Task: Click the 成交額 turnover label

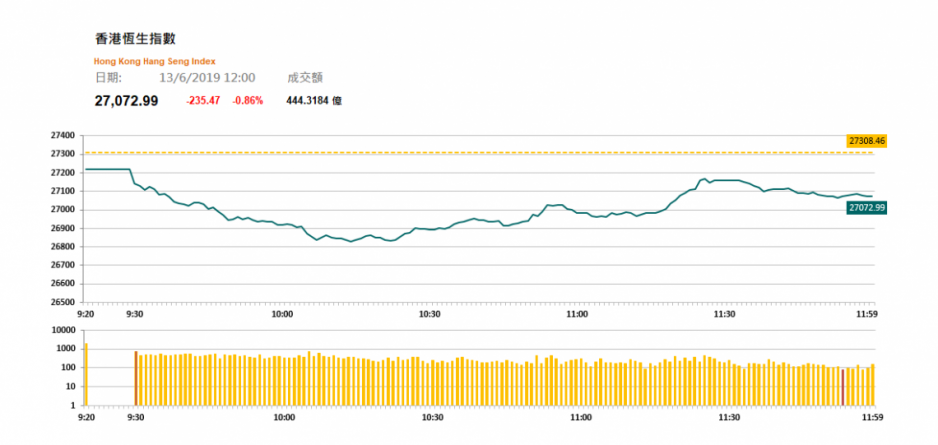Action: click(305, 78)
